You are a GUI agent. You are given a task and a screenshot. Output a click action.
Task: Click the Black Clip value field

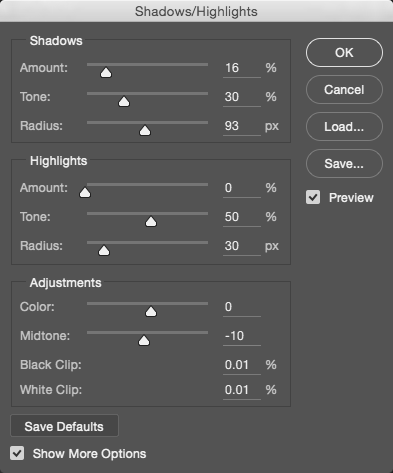242,365
